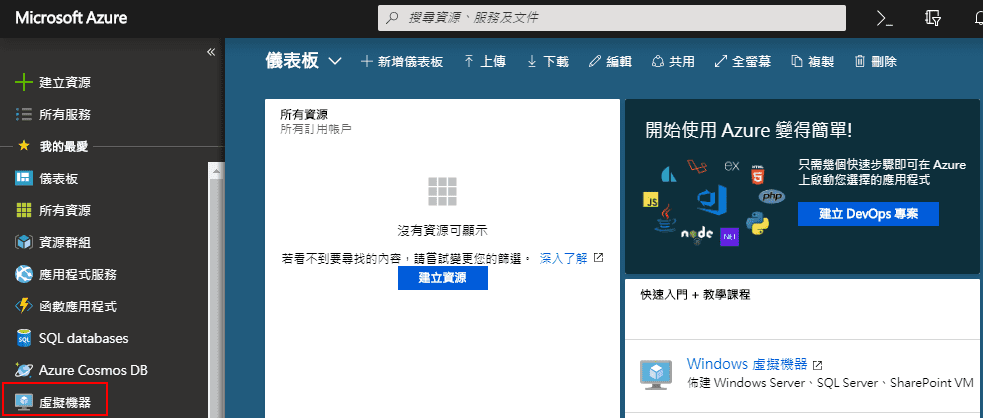Click the JS logo in the DevOps tile

point(651,201)
